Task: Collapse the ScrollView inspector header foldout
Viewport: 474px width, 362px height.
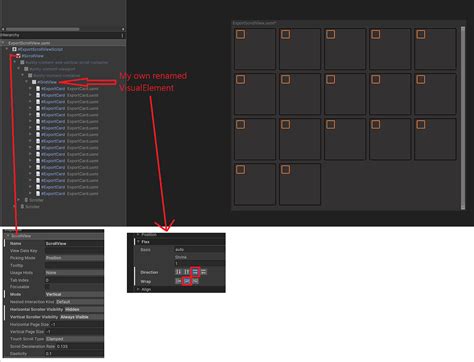Action: tap(8, 236)
